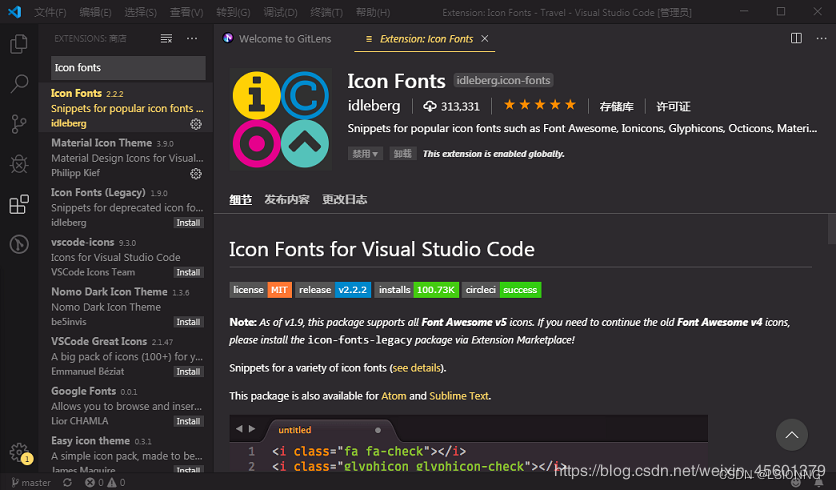Install Nomo Dark Icon Theme extension
The image size is (836, 490).
(188, 322)
